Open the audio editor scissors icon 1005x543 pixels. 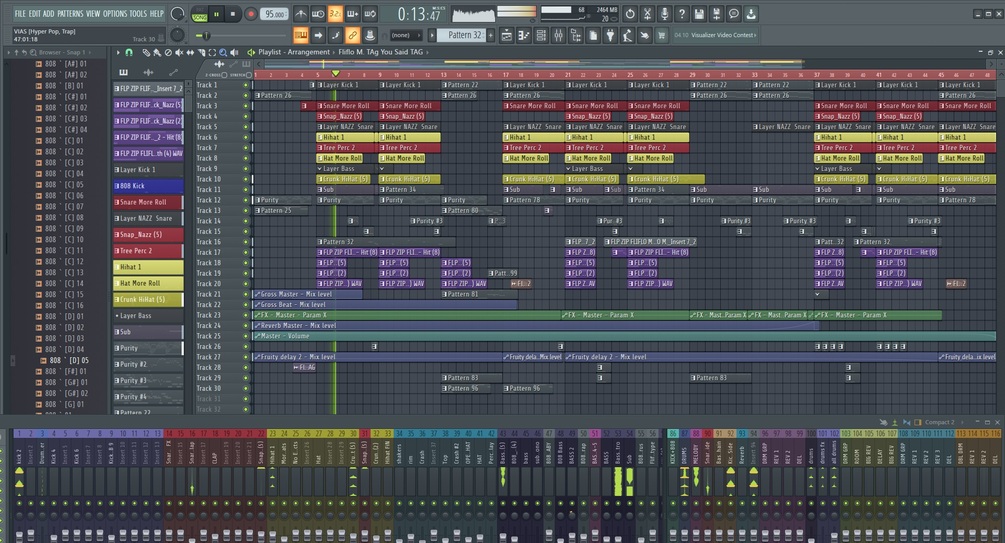647,13
